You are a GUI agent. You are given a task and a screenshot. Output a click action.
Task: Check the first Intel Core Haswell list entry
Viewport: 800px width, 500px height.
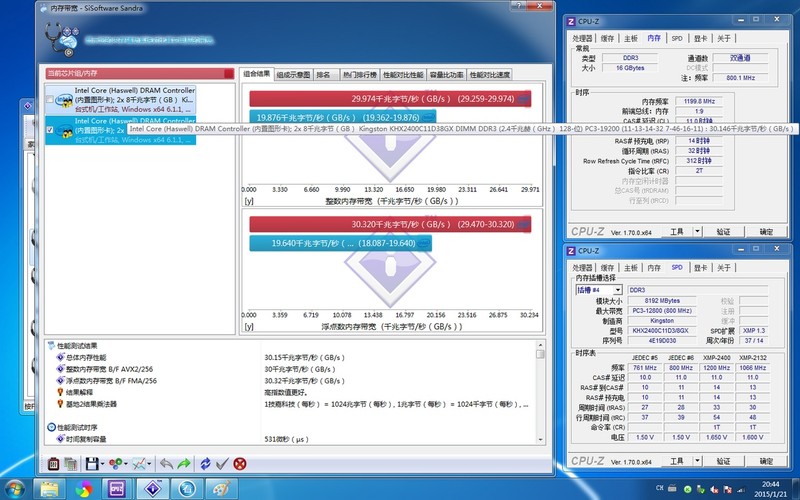click(49, 99)
